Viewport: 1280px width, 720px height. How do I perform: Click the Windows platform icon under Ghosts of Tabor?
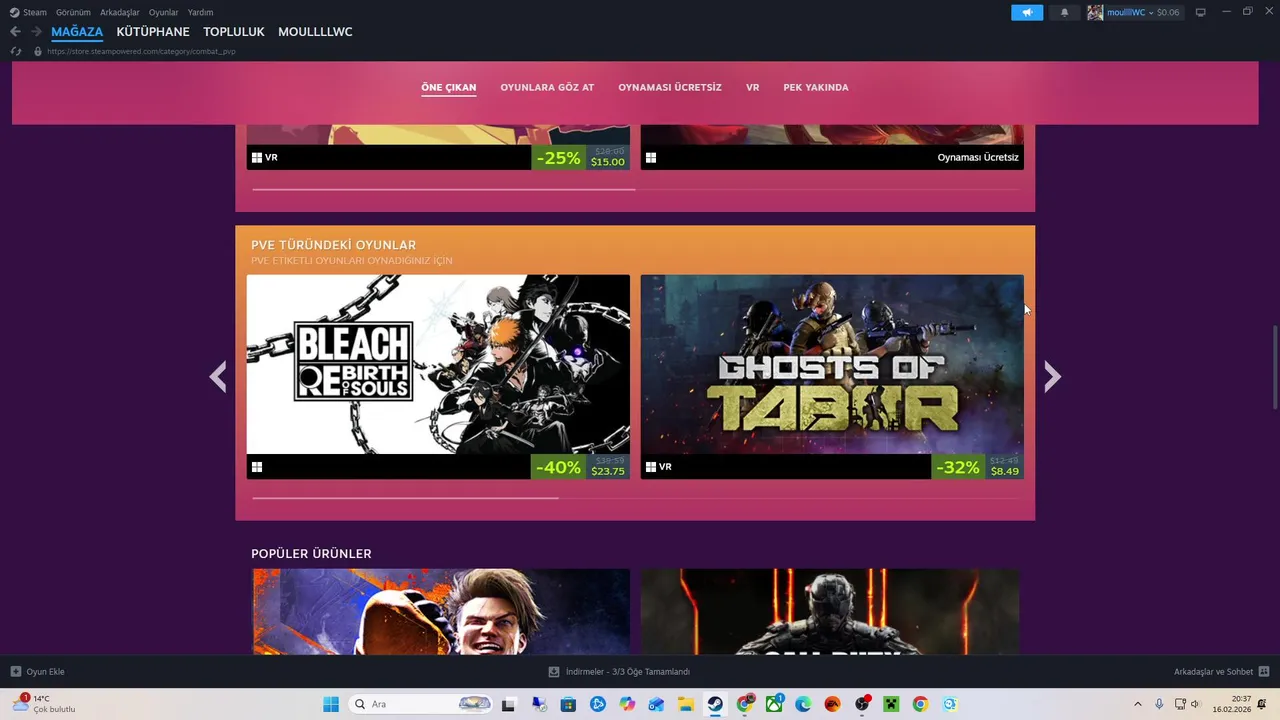651,467
